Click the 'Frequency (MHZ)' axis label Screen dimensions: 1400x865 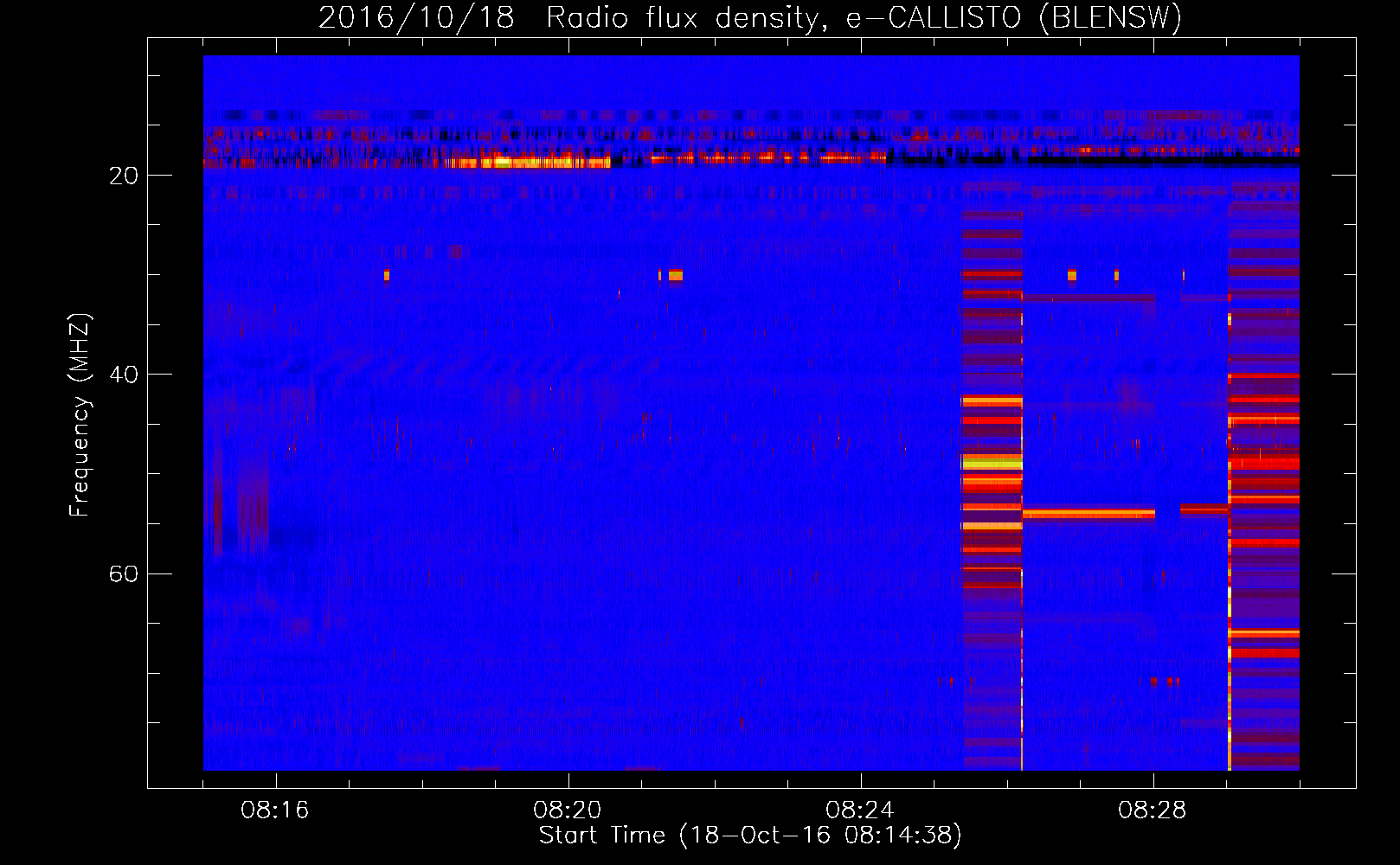coord(80,415)
